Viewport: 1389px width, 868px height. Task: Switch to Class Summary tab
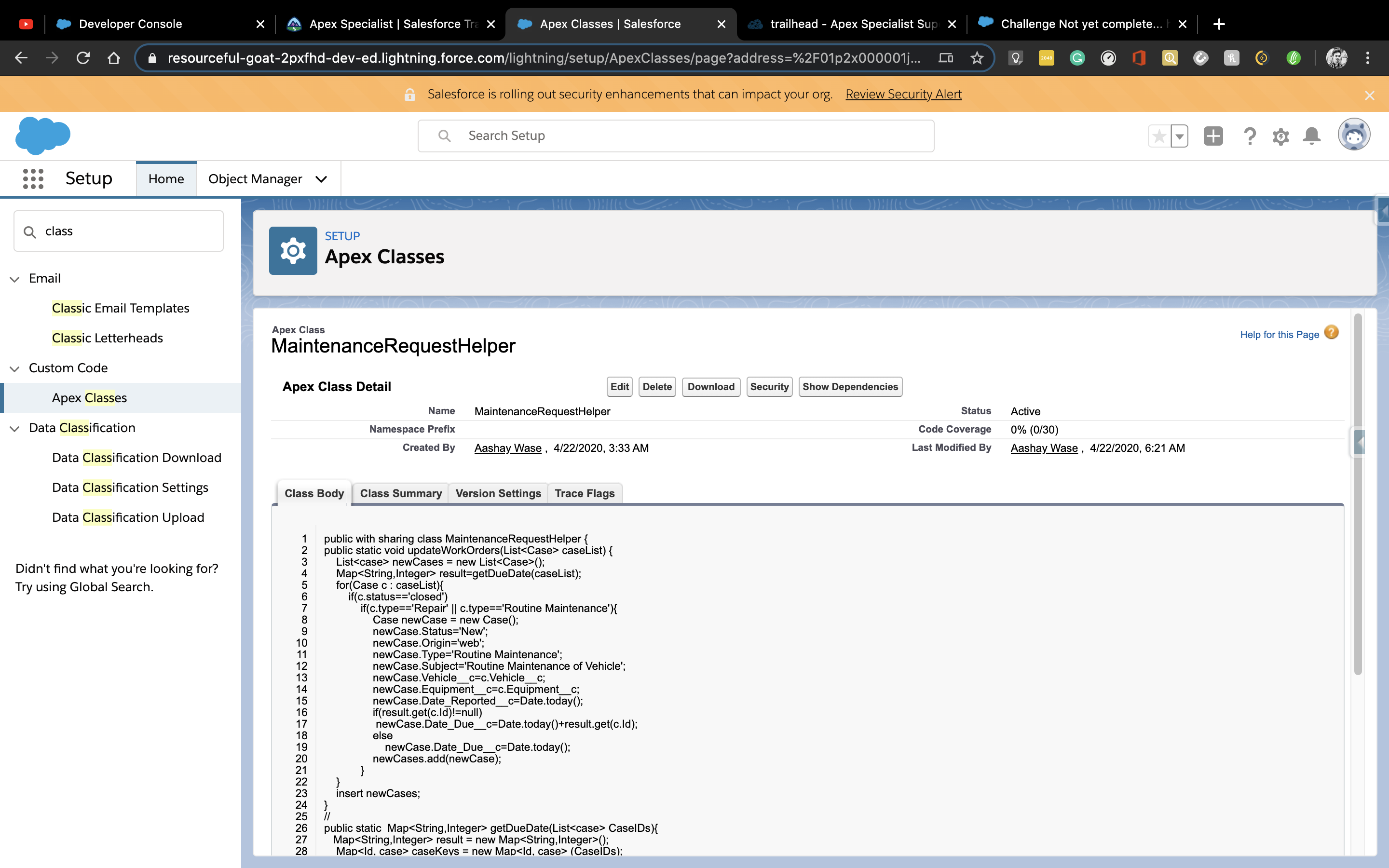(x=401, y=494)
